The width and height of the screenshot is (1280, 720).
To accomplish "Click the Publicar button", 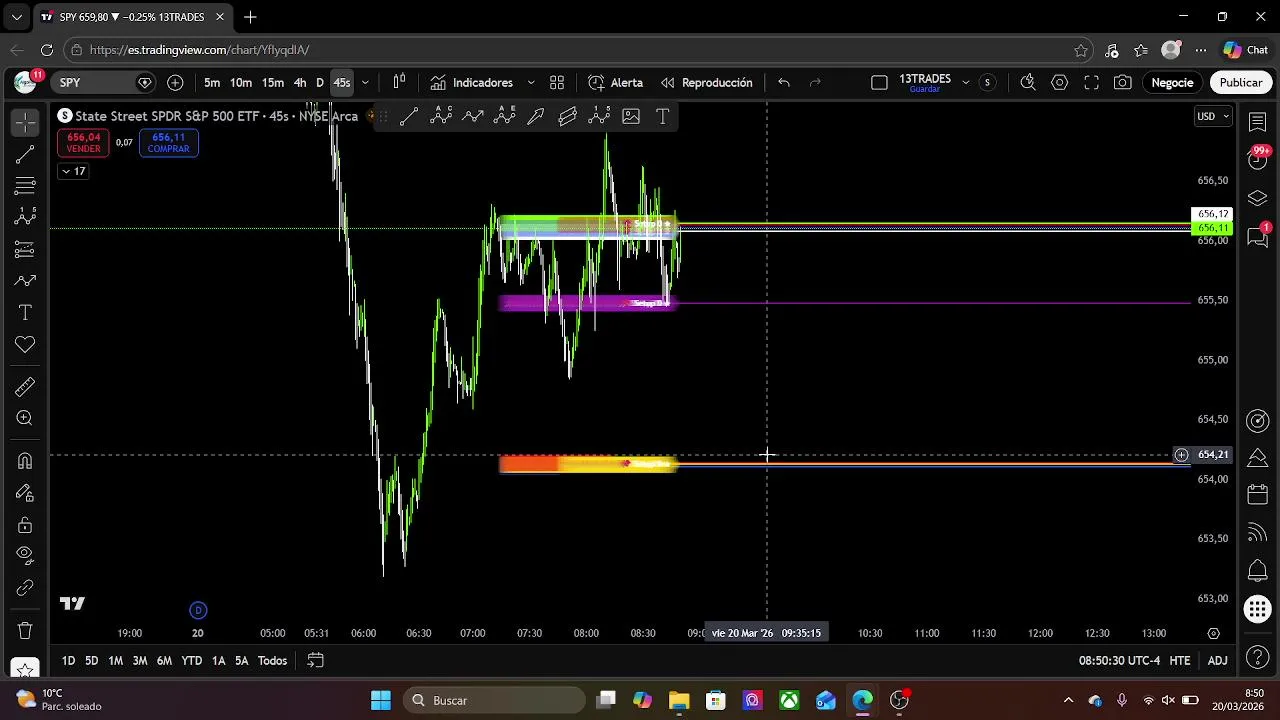I will pyautogui.click(x=1241, y=83).
